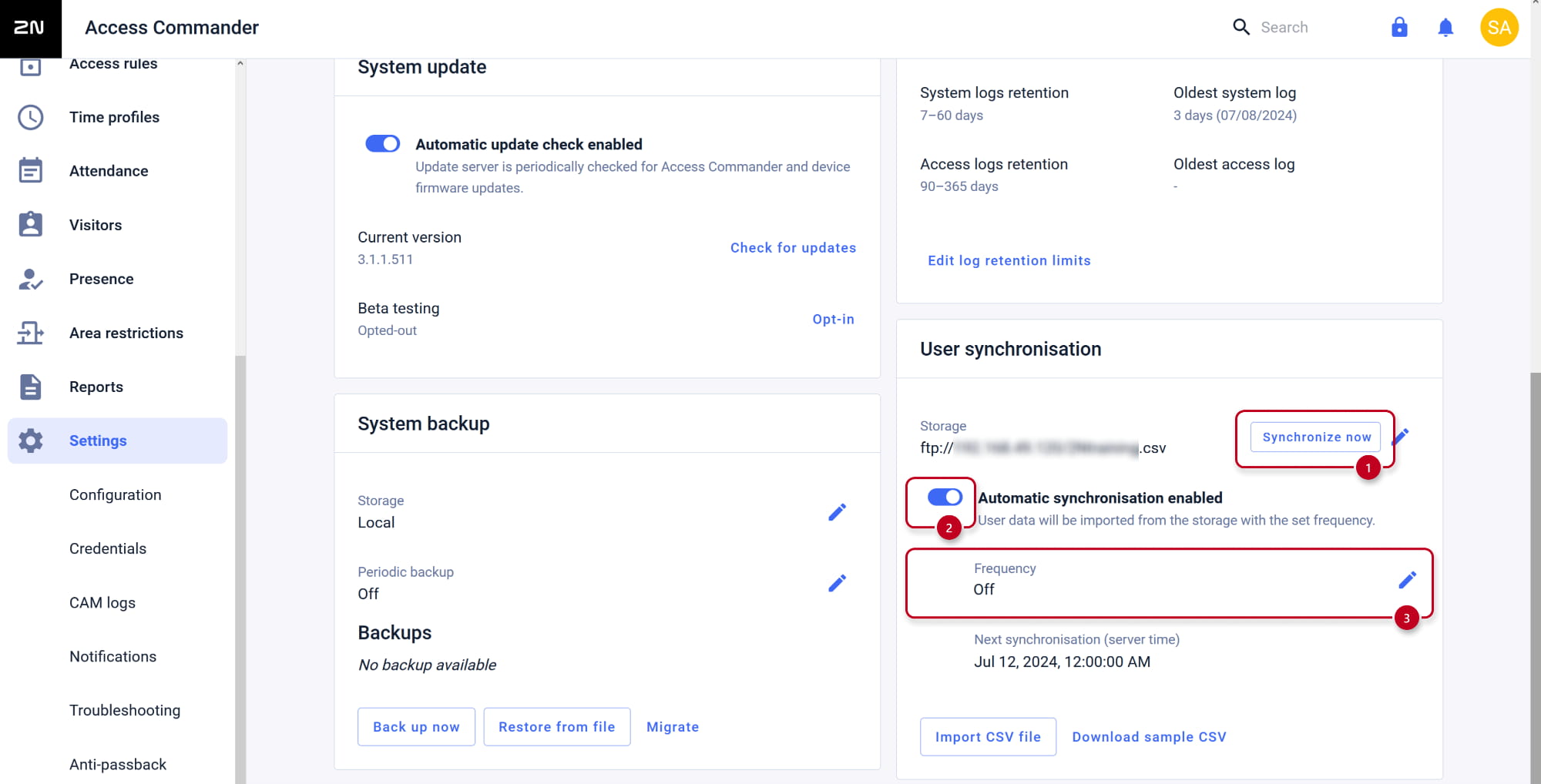Screen dimensions: 1541x784
Task: Edit System backup storage pencil icon
Action: click(x=837, y=512)
